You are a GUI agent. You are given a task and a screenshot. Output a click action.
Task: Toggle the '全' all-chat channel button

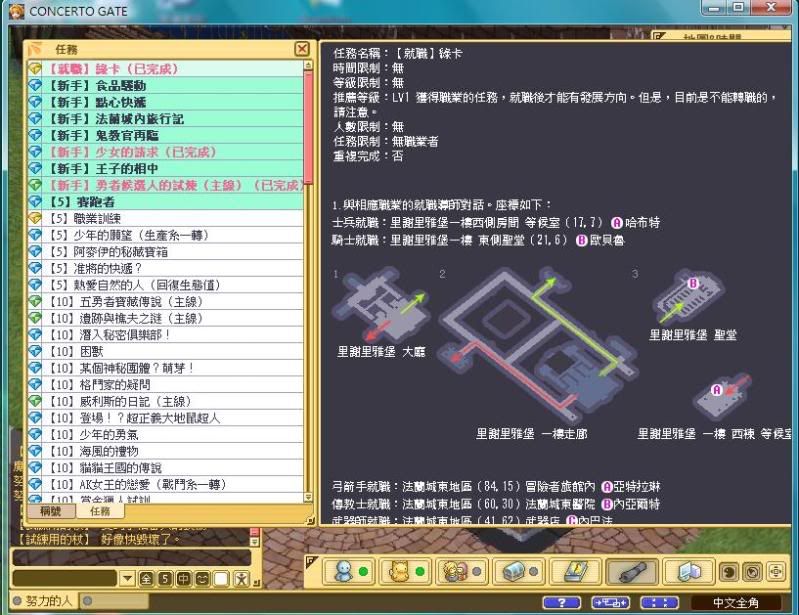click(x=146, y=579)
